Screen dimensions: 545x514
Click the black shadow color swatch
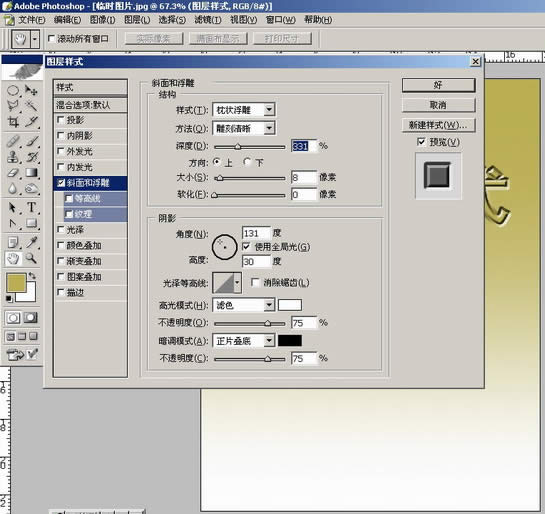[x=290, y=341]
